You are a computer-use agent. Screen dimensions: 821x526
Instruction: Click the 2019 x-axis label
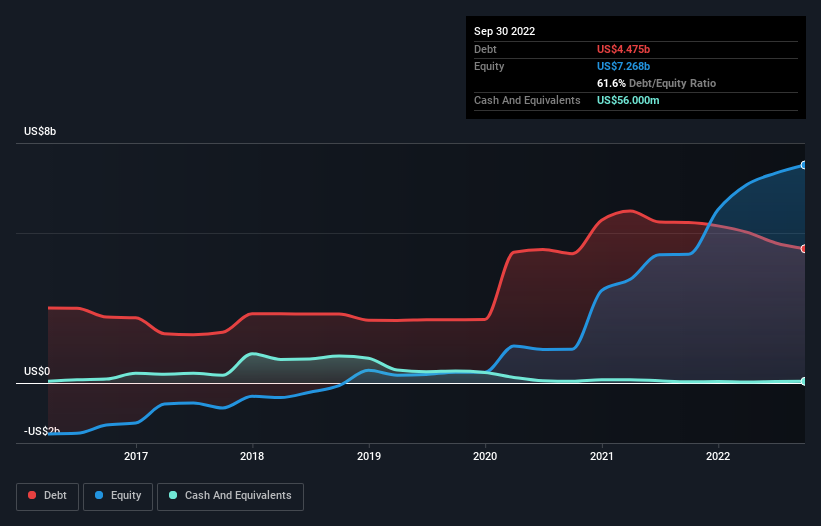pos(369,456)
